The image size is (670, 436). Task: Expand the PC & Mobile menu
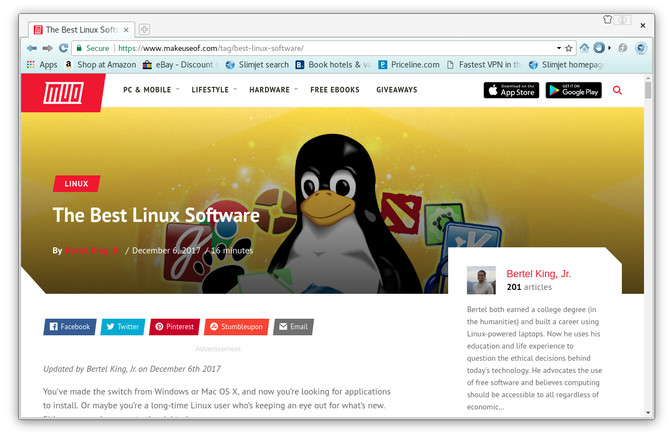[149, 90]
